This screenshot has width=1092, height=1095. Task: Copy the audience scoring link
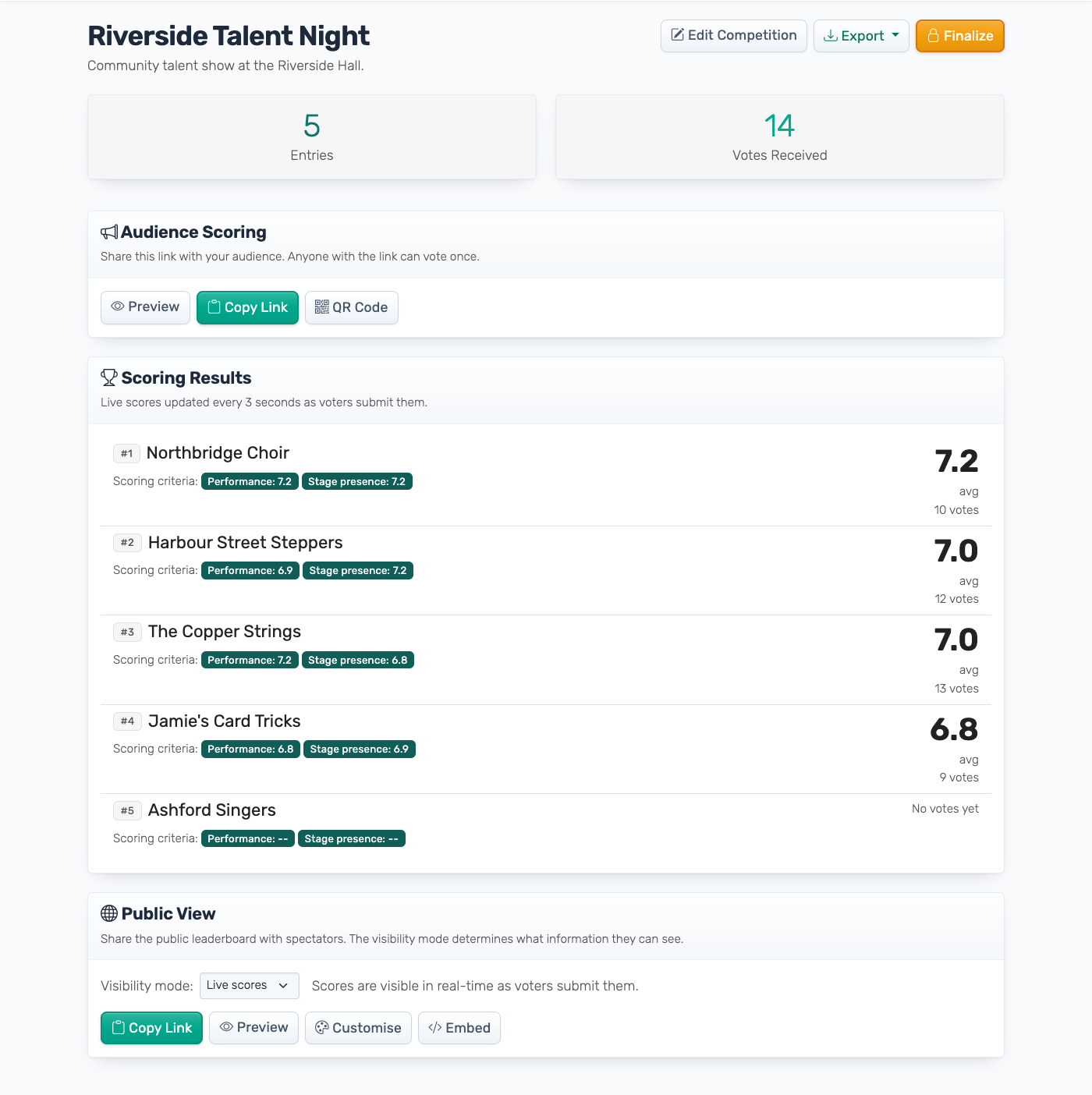pos(247,307)
